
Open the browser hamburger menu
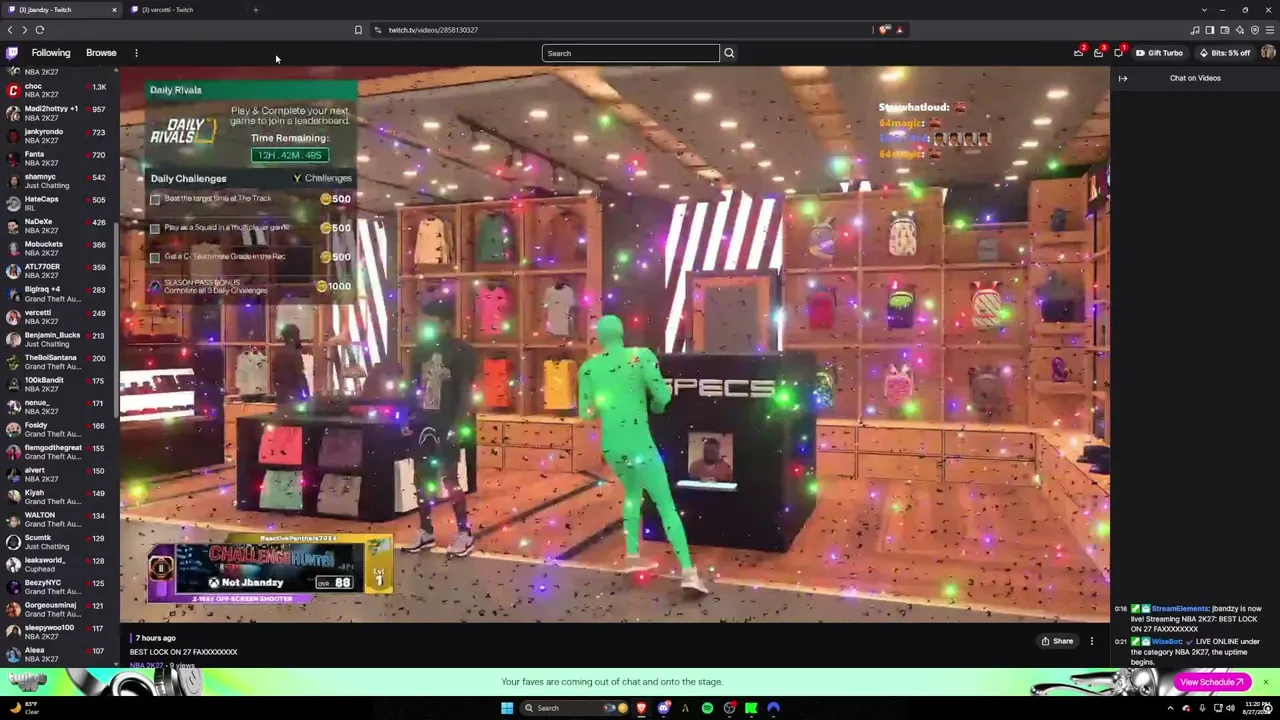1270,30
